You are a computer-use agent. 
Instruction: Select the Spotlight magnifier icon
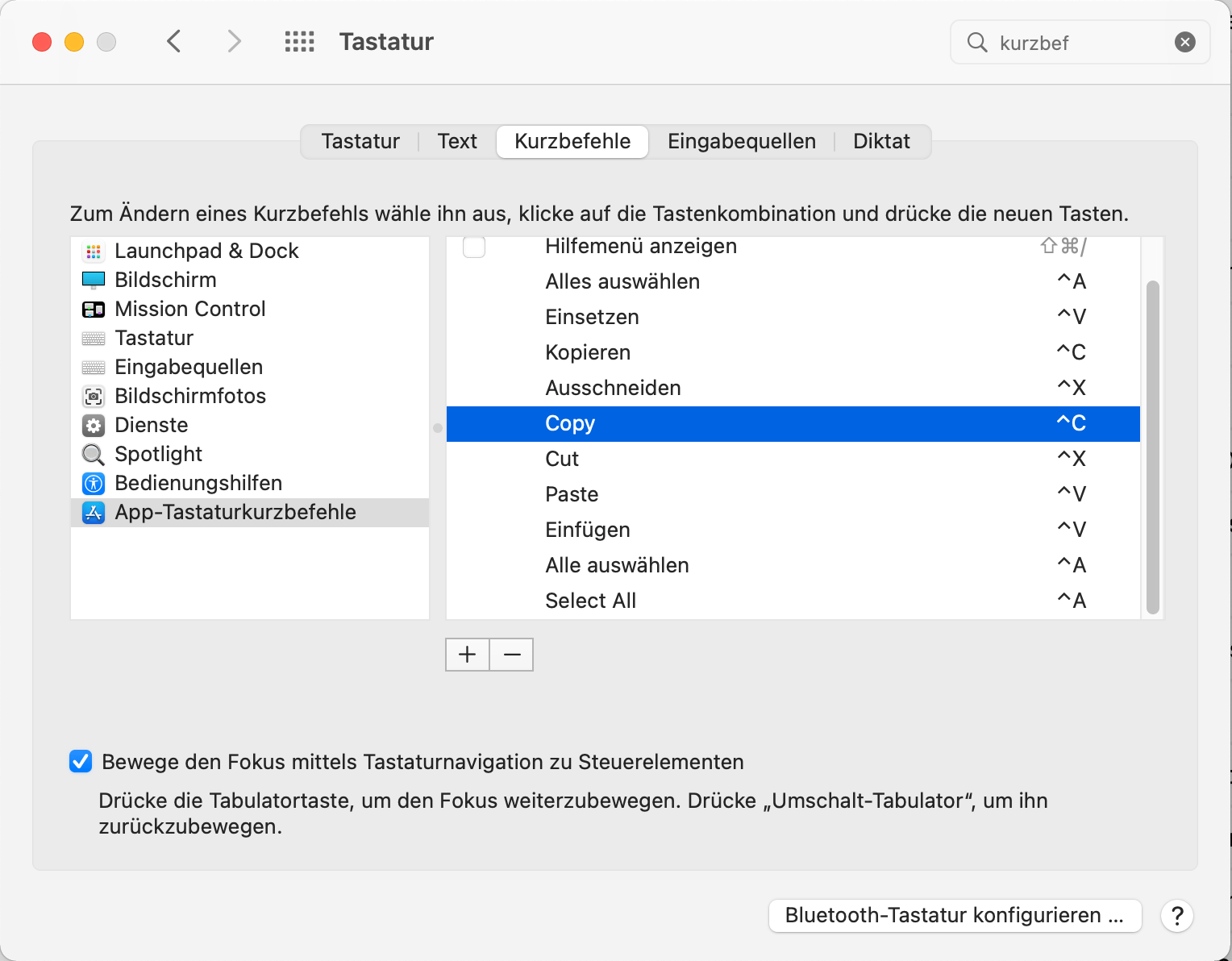tap(94, 454)
